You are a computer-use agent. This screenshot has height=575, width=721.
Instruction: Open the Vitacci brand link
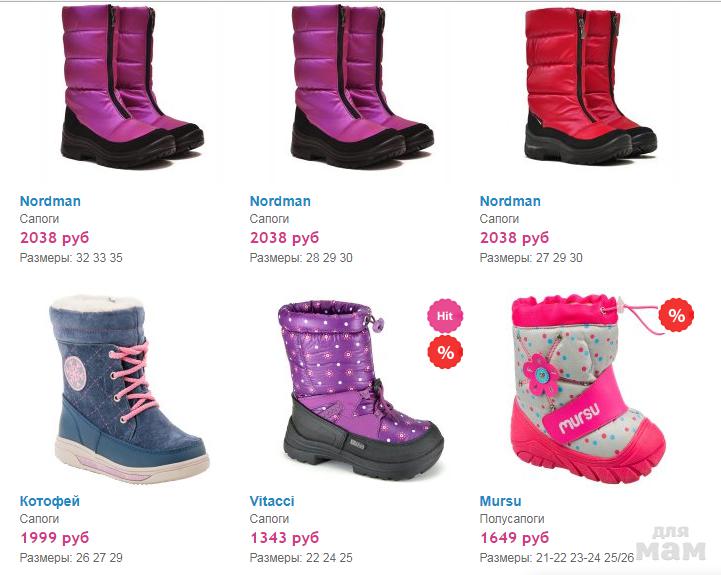(272, 501)
